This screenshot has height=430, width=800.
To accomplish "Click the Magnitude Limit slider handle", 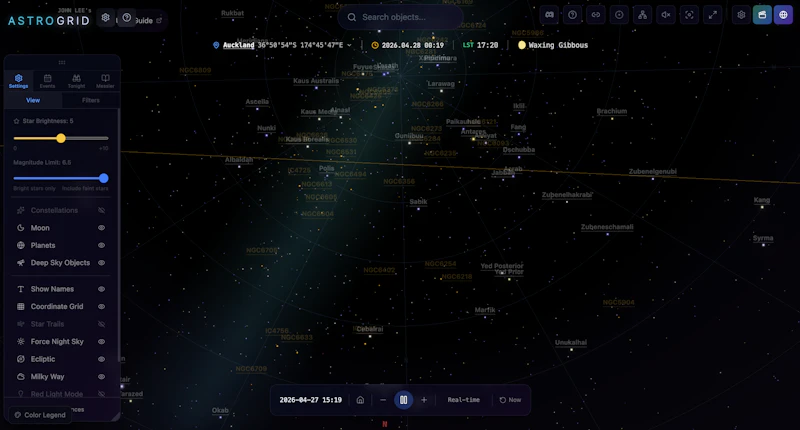I will tap(104, 178).
